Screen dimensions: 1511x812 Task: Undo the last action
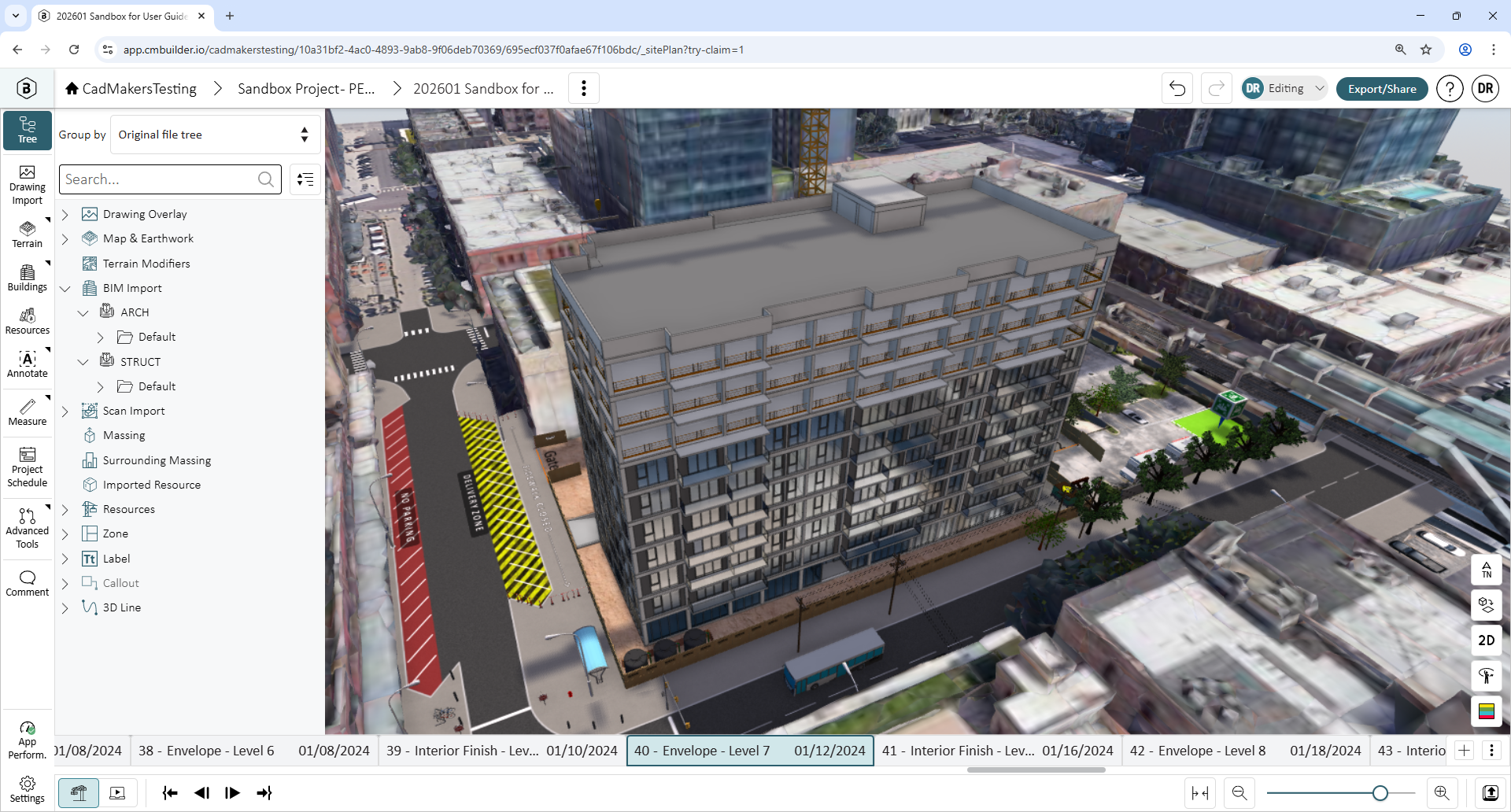click(x=1177, y=88)
